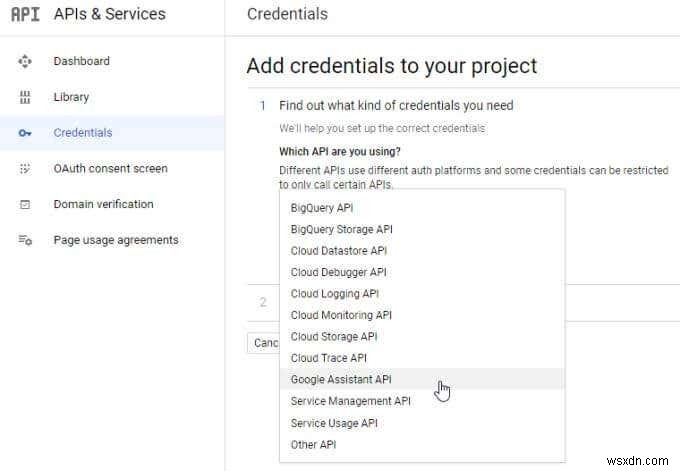The width and height of the screenshot is (680, 471).
Task: Click the OAuth consent screen icon
Action: tap(26, 169)
